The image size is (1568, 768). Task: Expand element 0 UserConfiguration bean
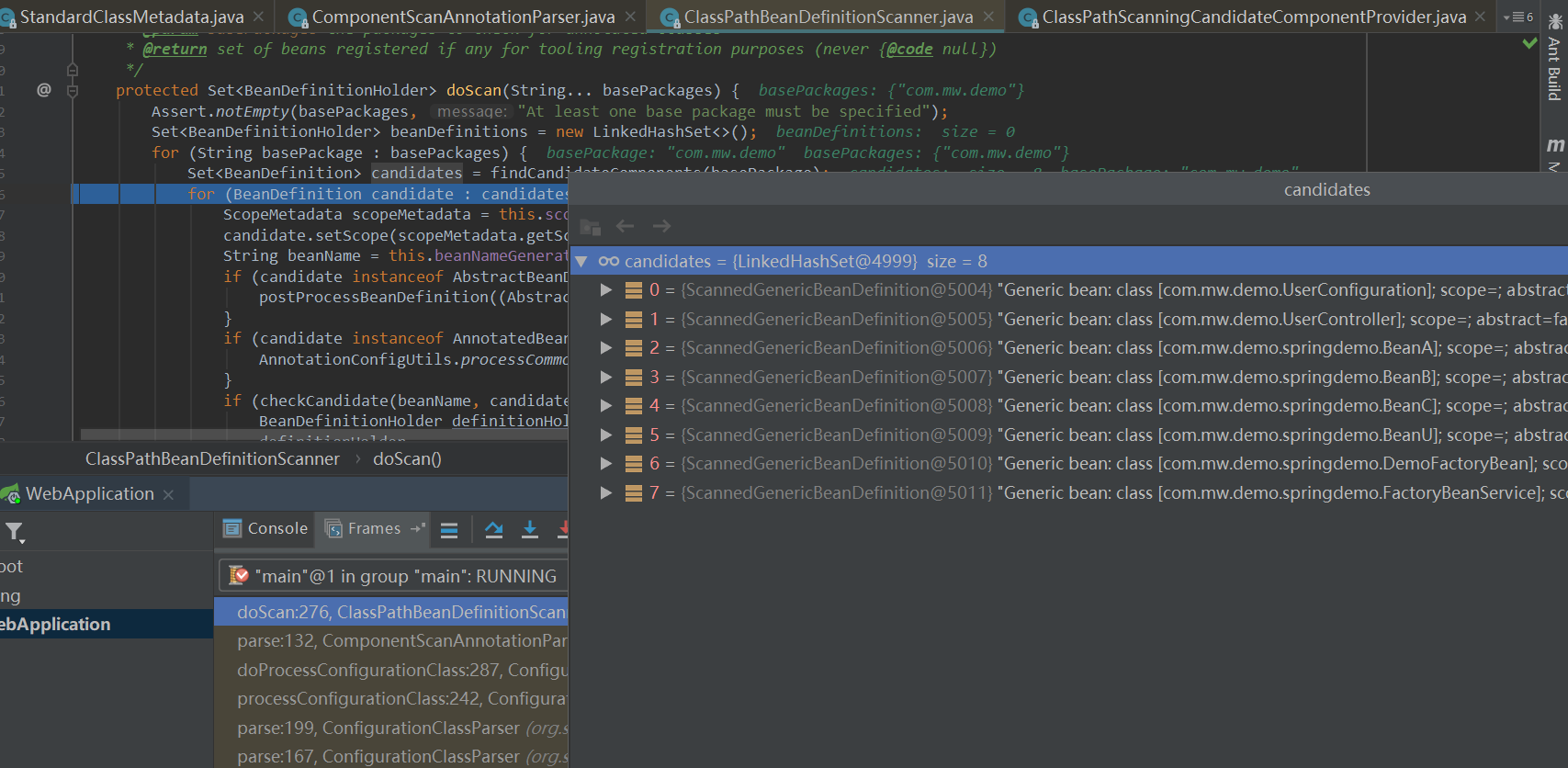605,290
